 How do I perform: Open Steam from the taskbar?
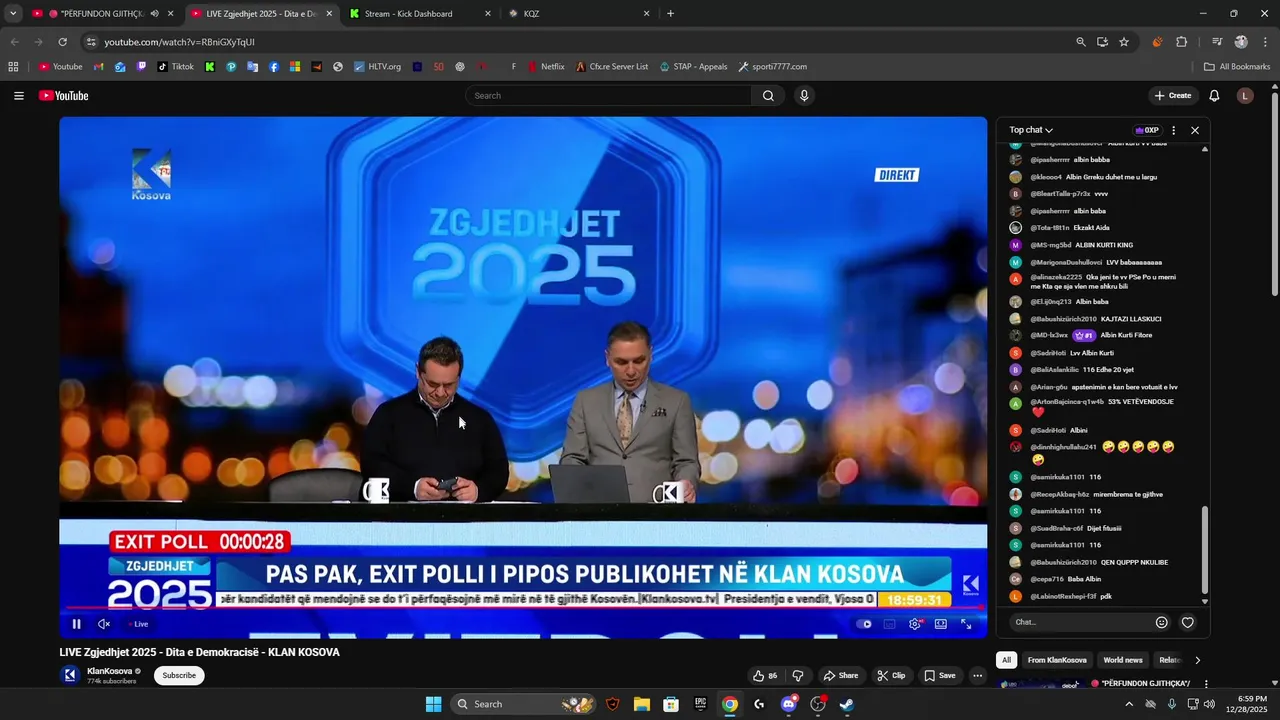point(847,704)
